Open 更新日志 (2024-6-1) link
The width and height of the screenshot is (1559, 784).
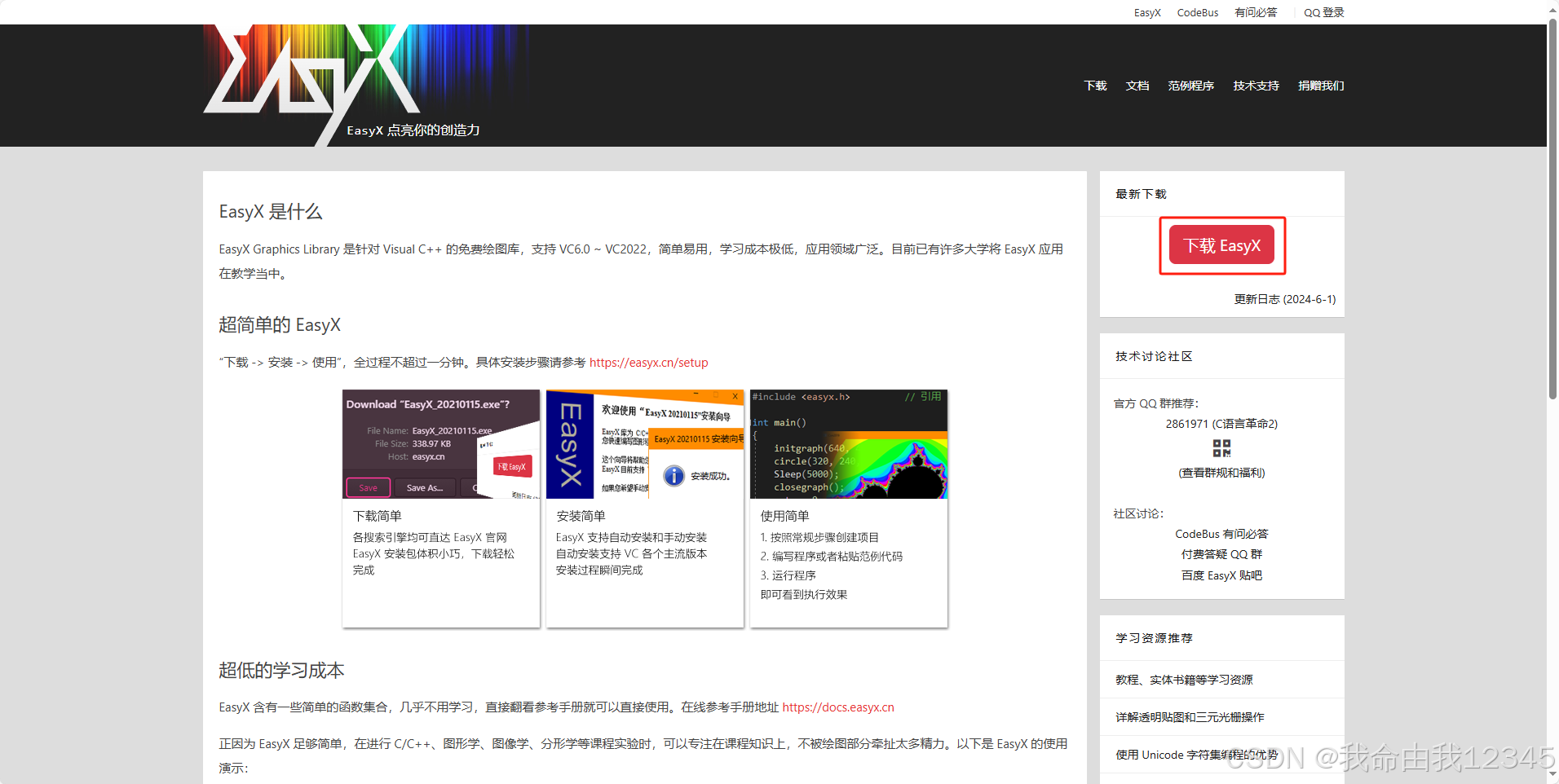click(x=1285, y=299)
